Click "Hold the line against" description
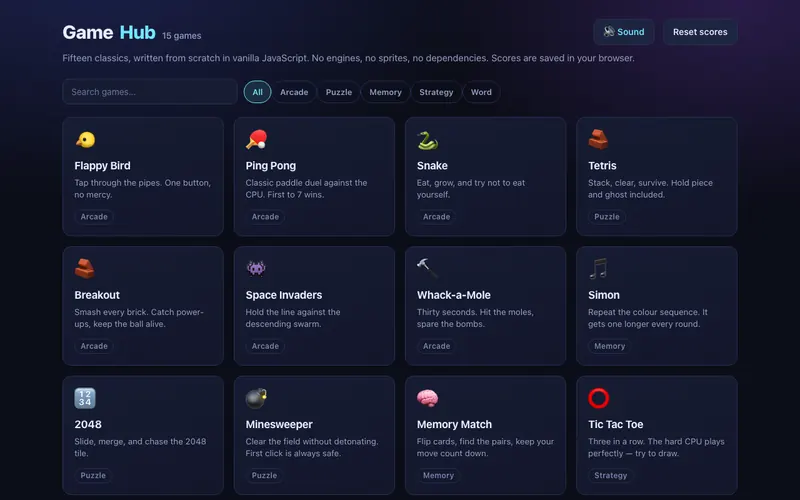 [x=293, y=318]
